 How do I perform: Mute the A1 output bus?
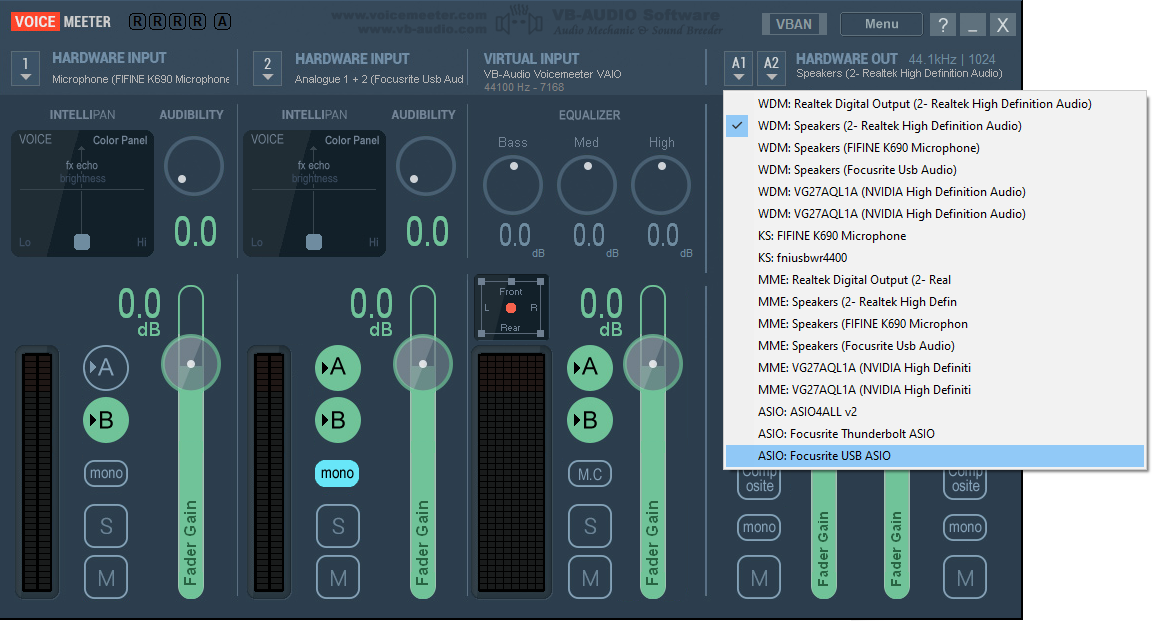[759, 577]
